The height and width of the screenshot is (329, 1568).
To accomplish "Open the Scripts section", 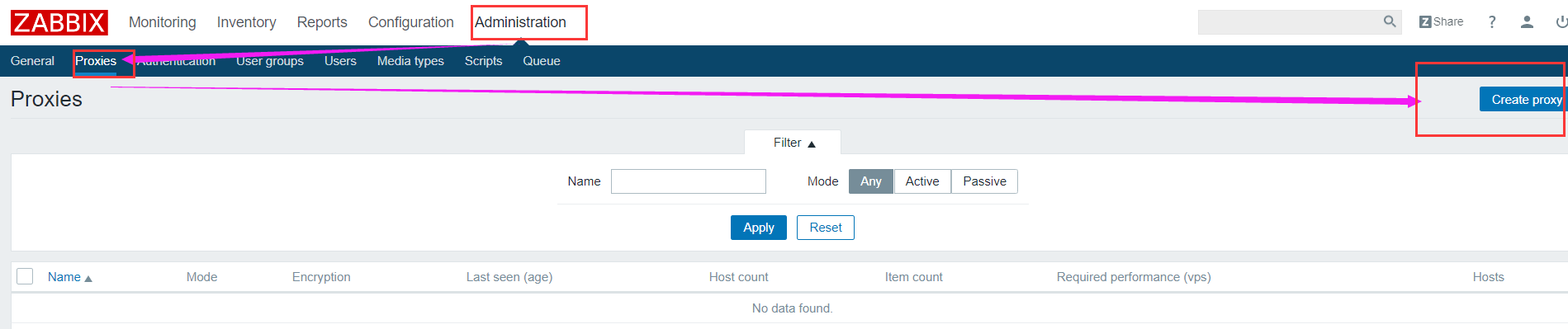I will point(483,61).
